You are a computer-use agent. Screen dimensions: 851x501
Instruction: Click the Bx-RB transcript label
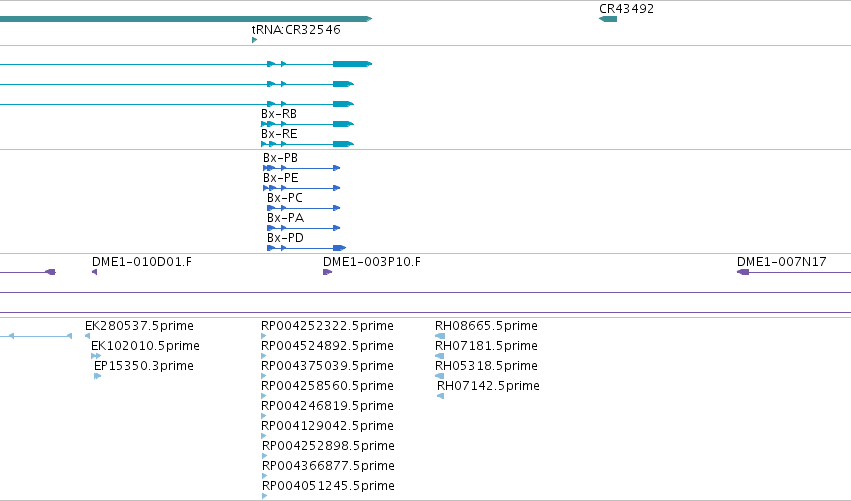pos(279,114)
